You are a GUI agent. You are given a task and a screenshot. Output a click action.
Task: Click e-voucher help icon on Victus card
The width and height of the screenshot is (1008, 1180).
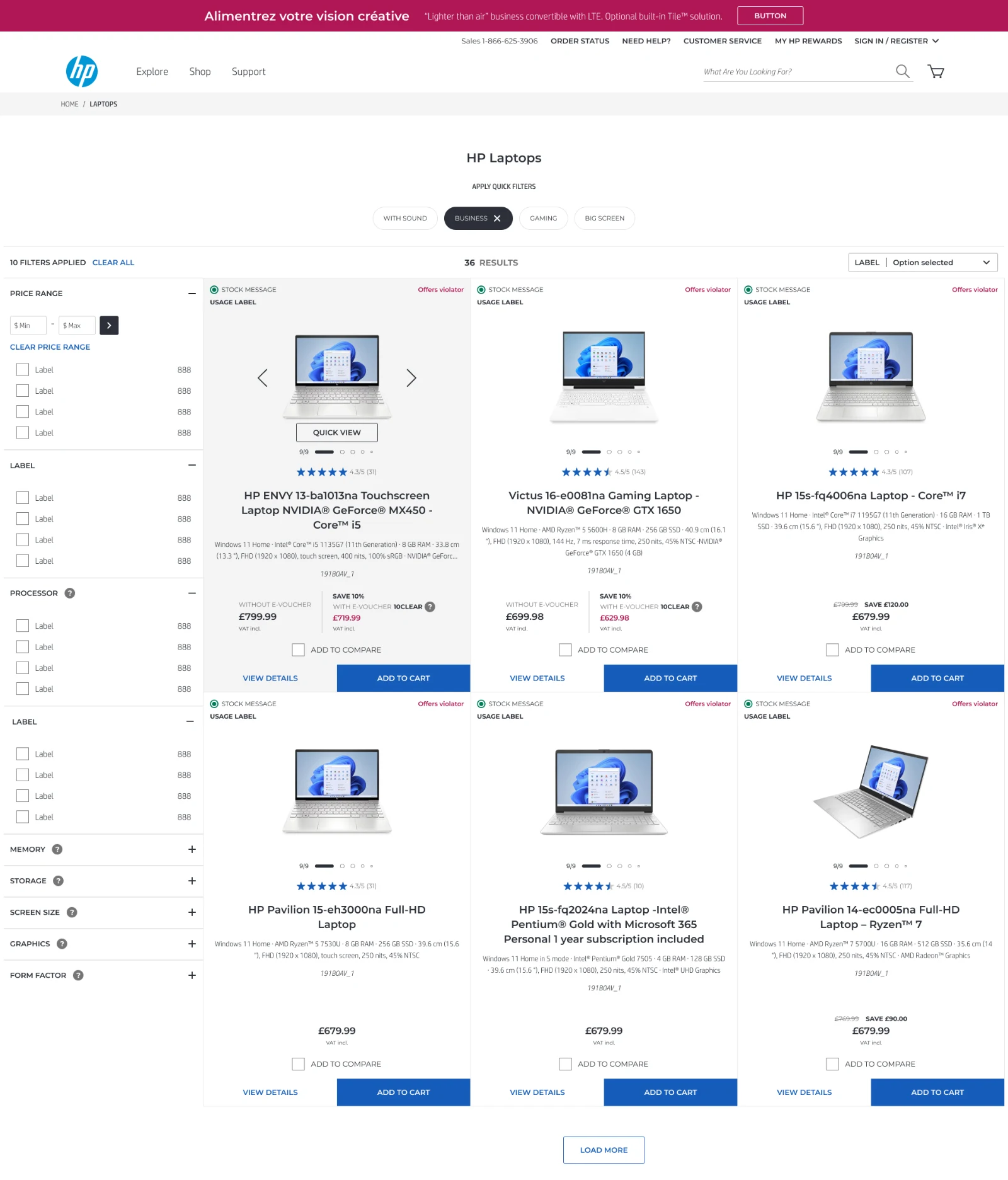pos(697,607)
